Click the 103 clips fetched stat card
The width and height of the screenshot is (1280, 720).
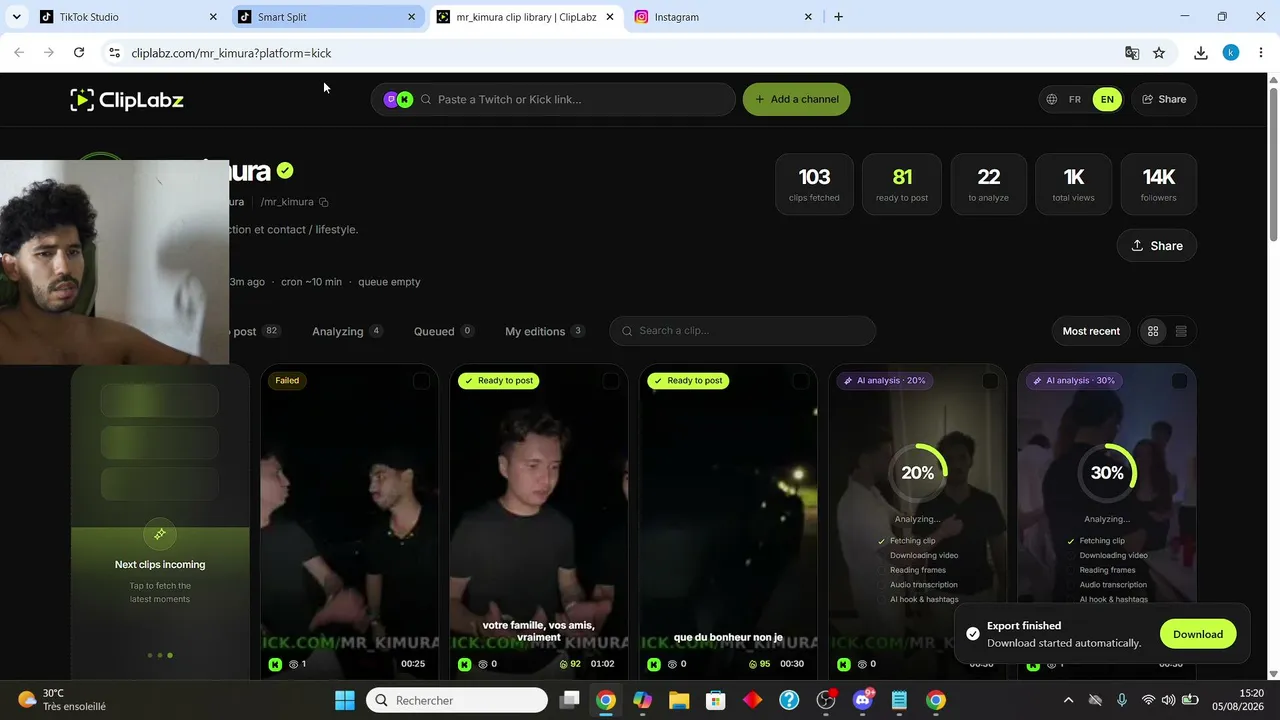pos(814,184)
